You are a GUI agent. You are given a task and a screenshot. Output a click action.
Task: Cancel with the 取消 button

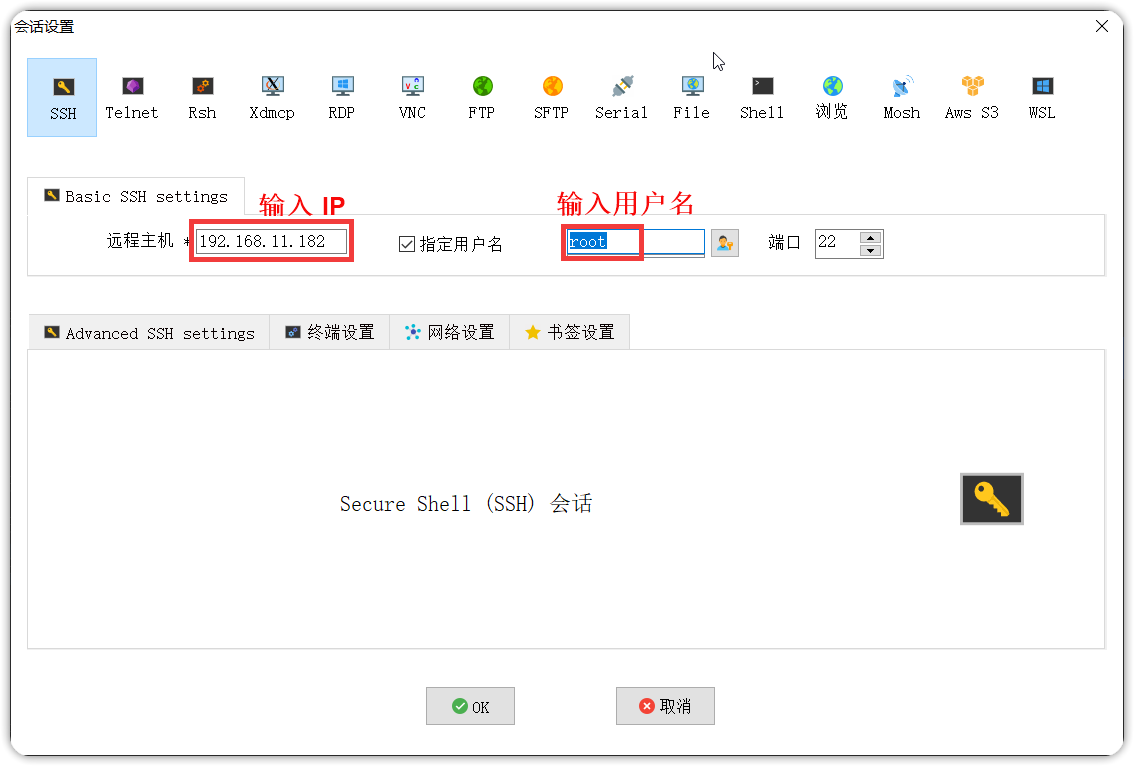[665, 706]
